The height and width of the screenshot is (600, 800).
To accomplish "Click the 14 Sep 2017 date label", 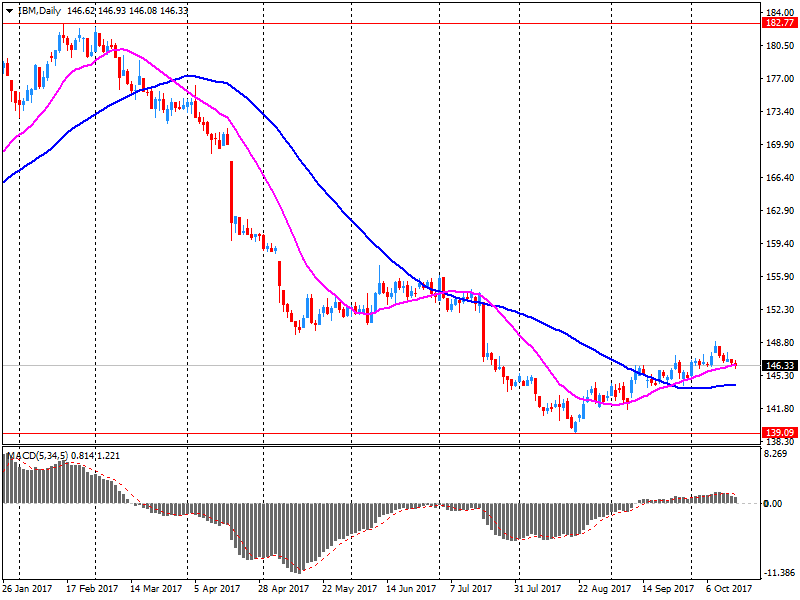I will pos(668,588).
